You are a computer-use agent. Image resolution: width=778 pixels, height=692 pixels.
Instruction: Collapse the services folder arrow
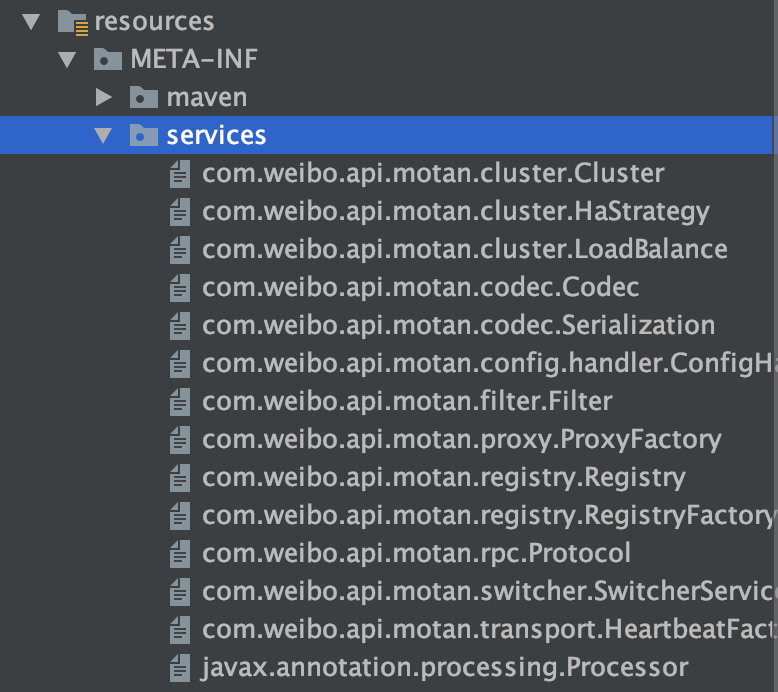click(x=103, y=135)
